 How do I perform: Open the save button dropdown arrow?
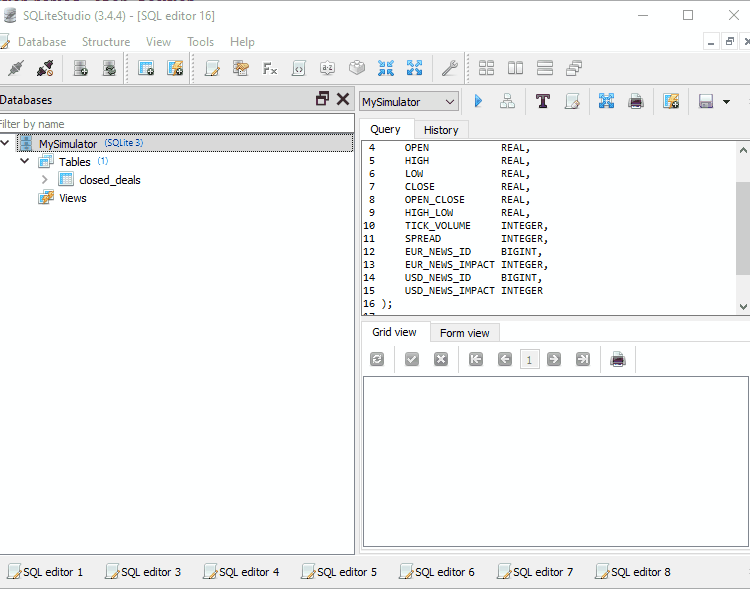coord(727,101)
